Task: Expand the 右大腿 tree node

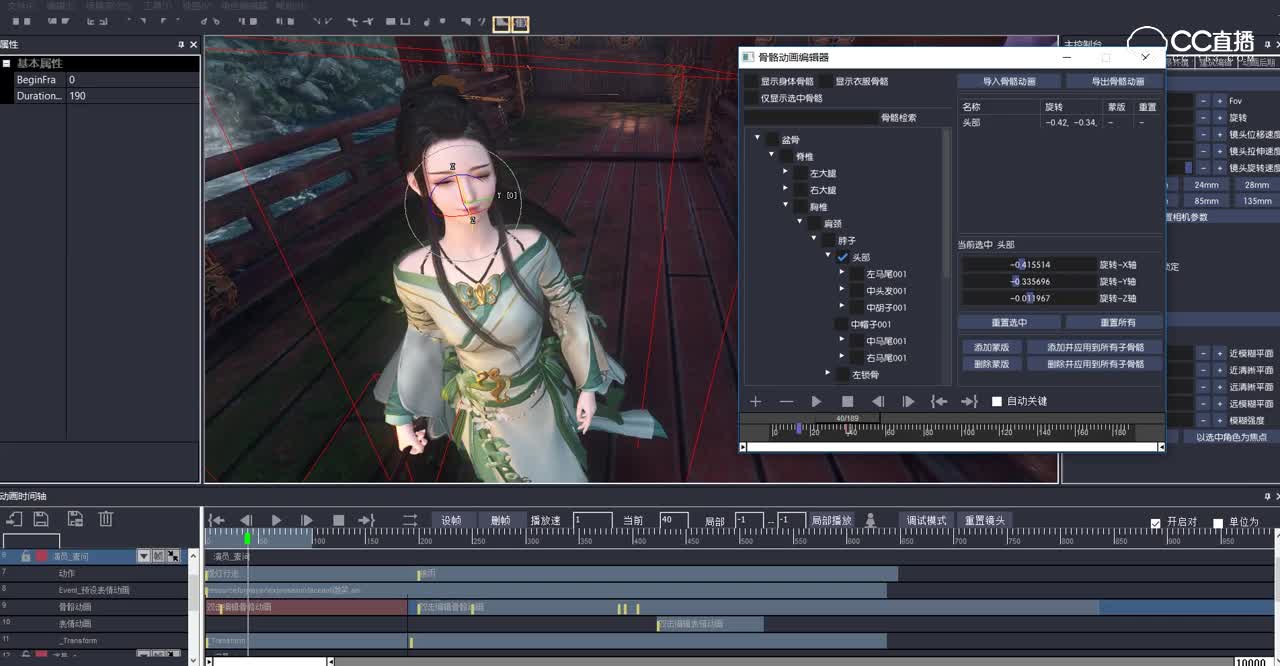Action: [786, 190]
